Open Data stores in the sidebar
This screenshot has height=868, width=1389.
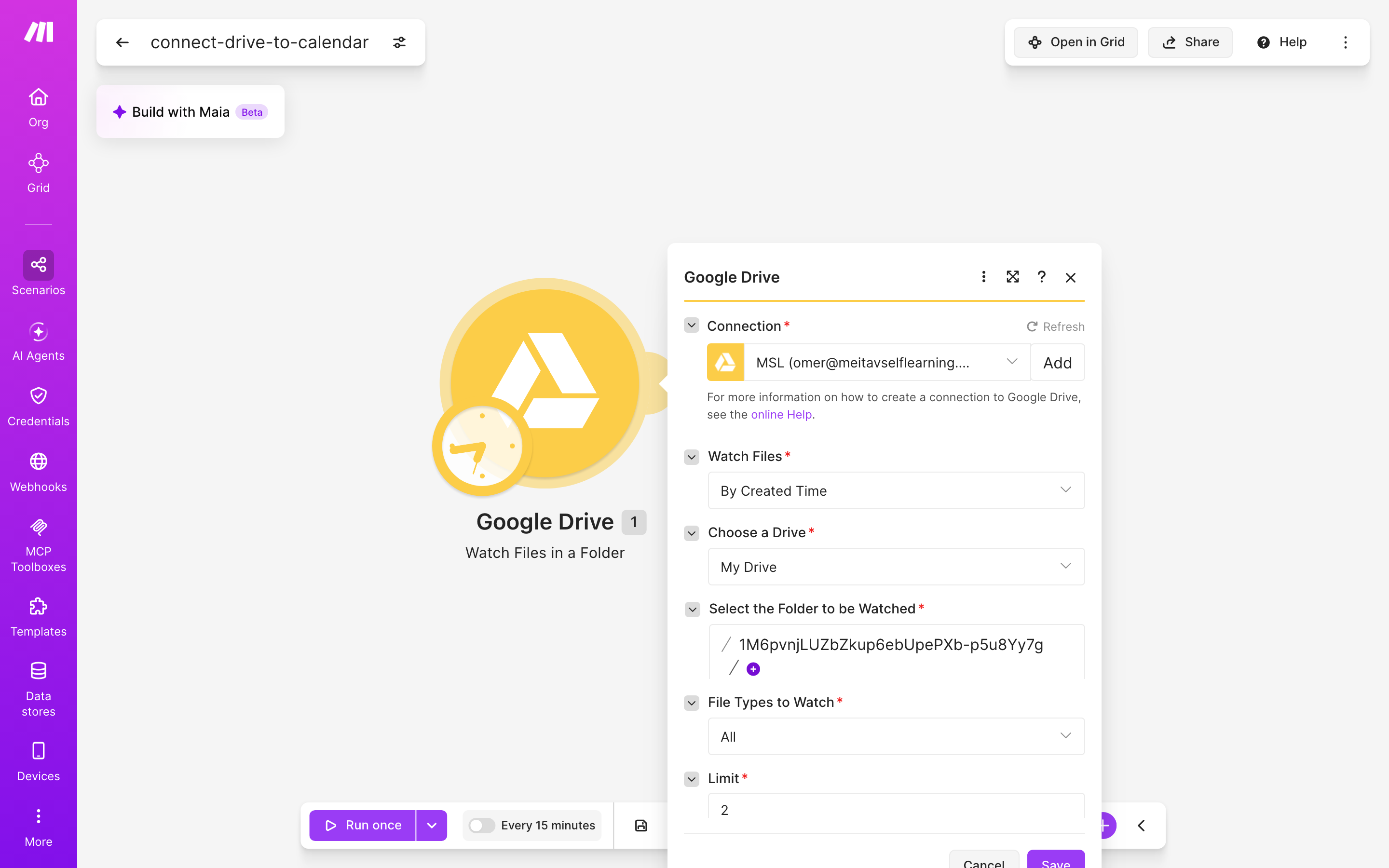pos(39,689)
